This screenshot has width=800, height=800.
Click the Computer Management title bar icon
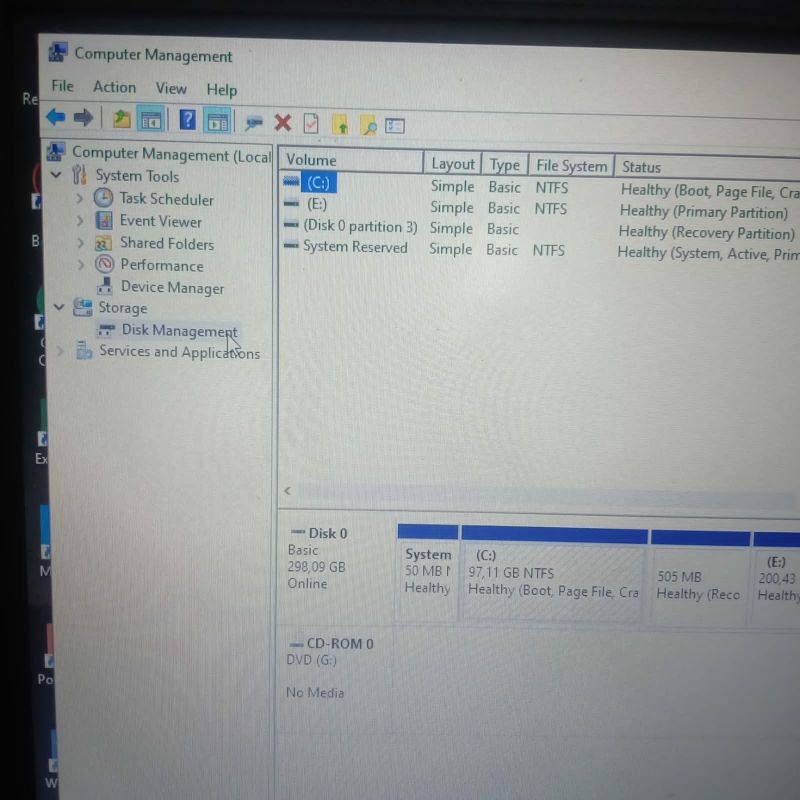point(58,53)
